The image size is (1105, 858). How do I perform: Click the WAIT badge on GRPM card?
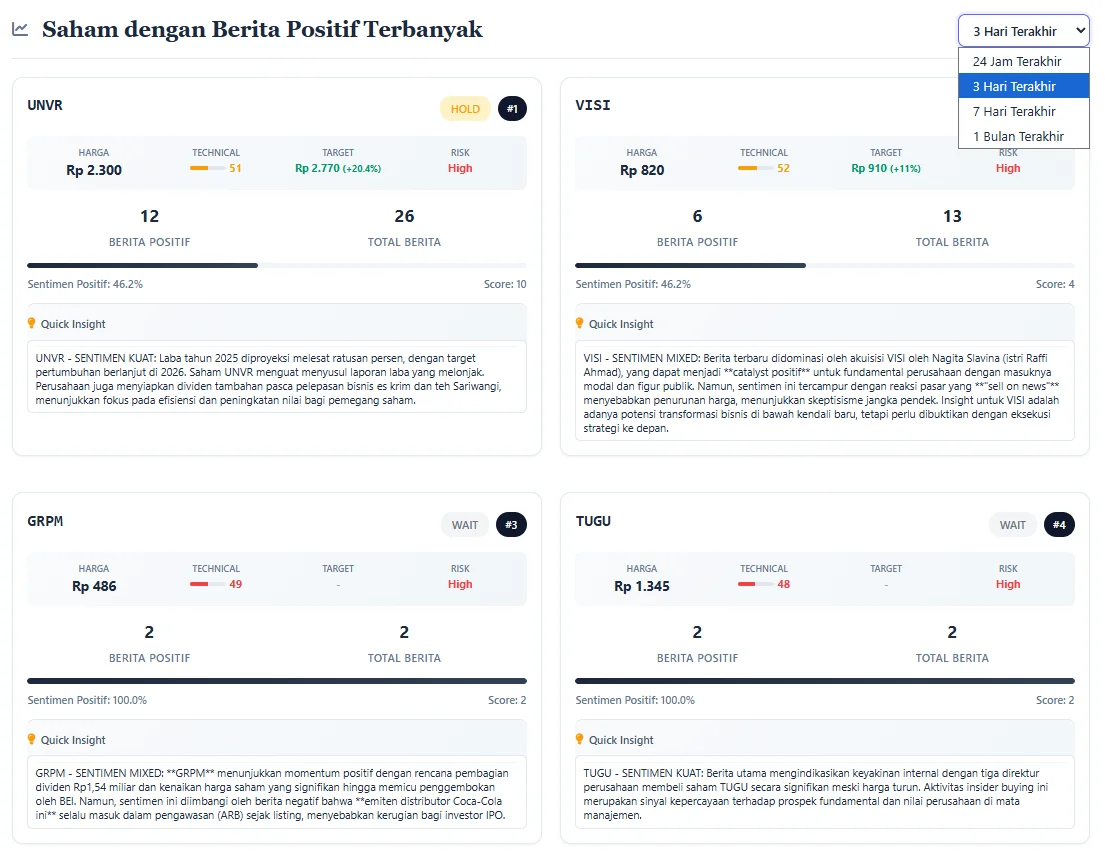click(465, 525)
